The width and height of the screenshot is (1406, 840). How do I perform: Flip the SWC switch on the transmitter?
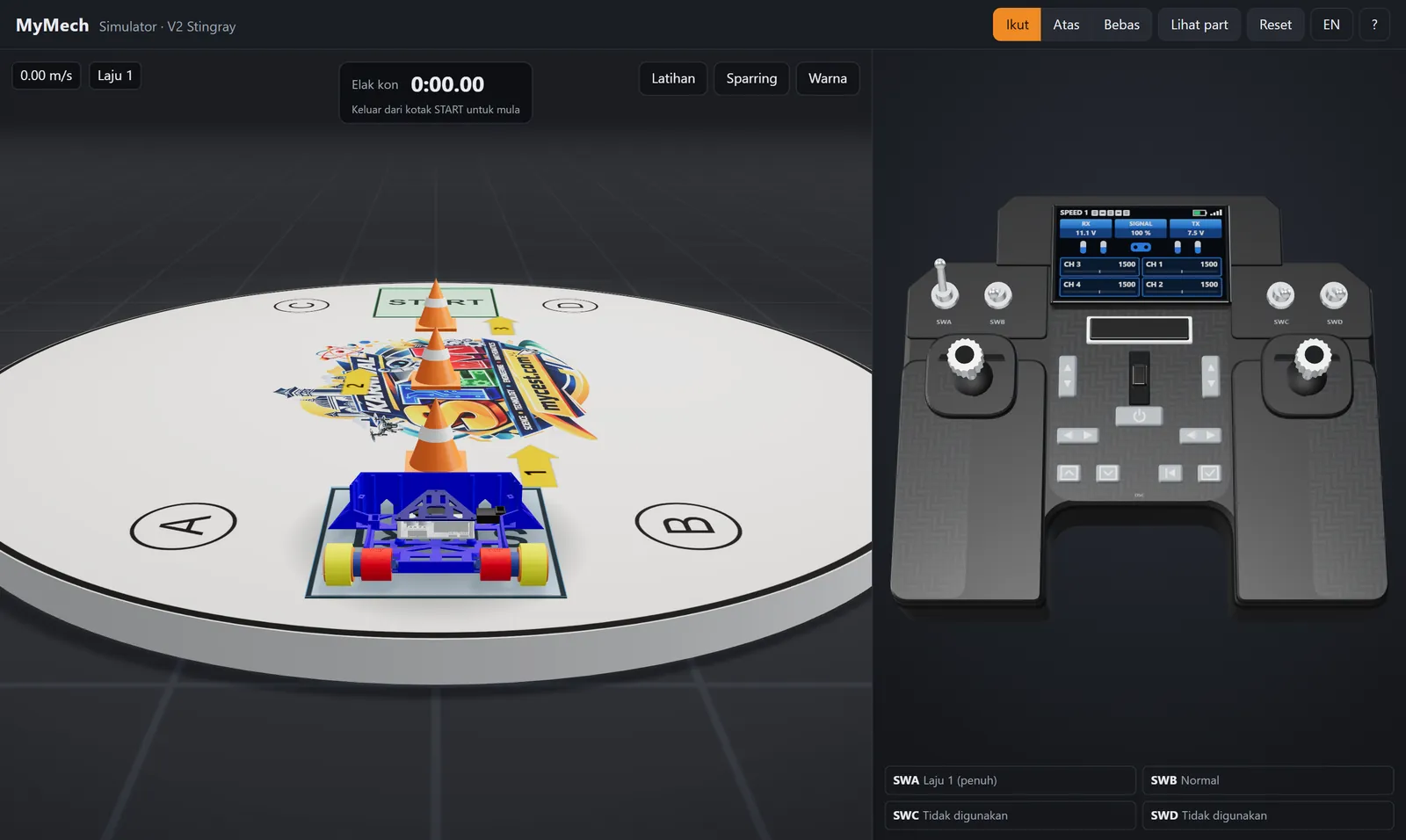click(1280, 295)
